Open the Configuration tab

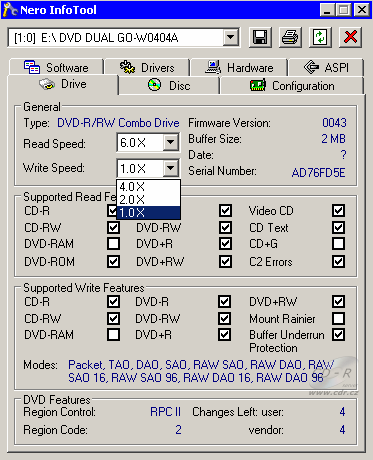(x=292, y=86)
